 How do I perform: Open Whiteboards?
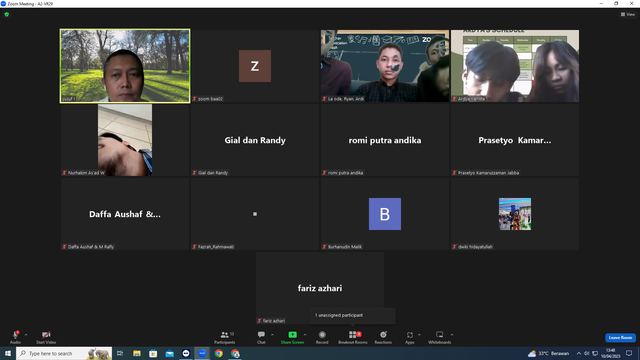(440, 337)
